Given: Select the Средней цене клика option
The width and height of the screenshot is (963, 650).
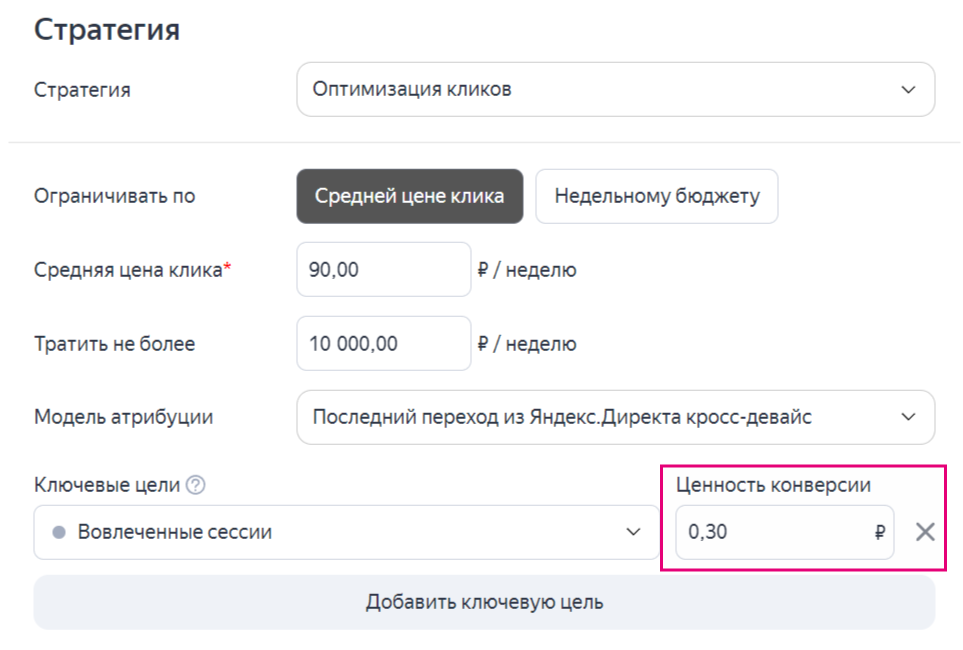Looking at the screenshot, I should 409,196.
